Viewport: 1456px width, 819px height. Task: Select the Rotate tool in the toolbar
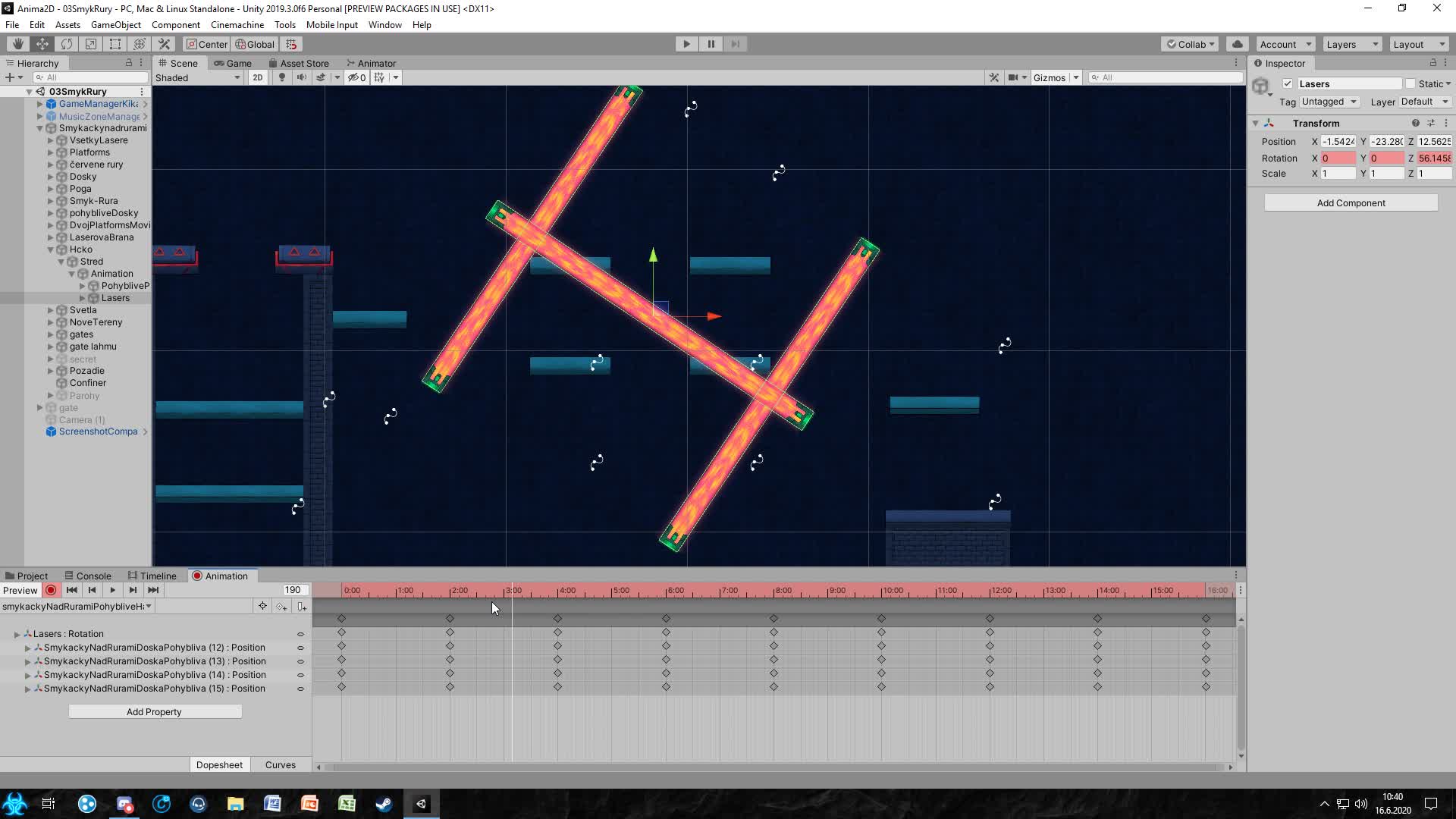[x=66, y=43]
